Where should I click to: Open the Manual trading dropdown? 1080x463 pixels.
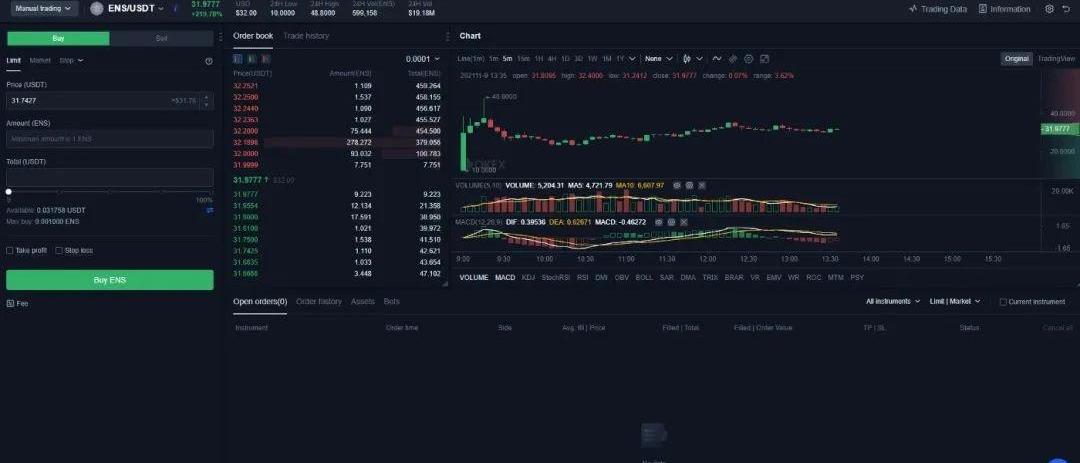pyautogui.click(x=43, y=9)
